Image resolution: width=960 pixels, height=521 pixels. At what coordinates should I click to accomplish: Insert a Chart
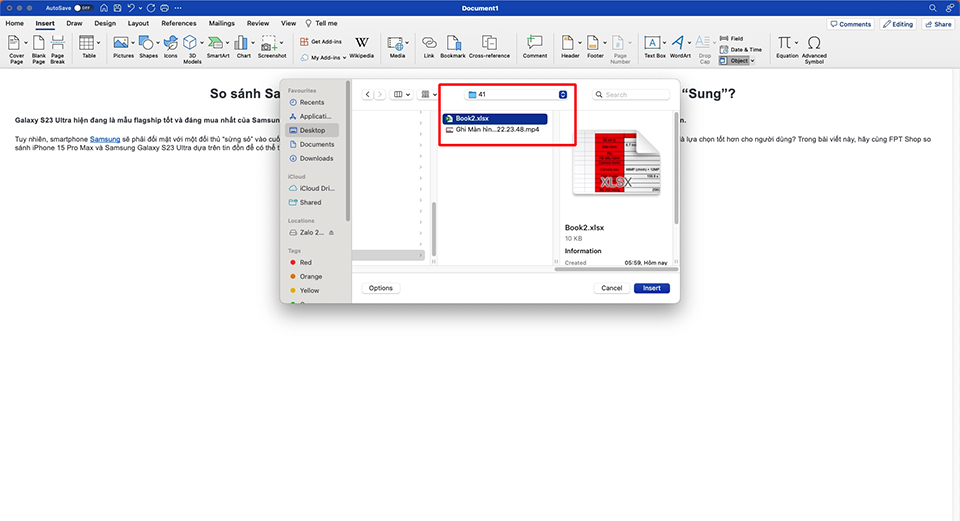[243, 47]
